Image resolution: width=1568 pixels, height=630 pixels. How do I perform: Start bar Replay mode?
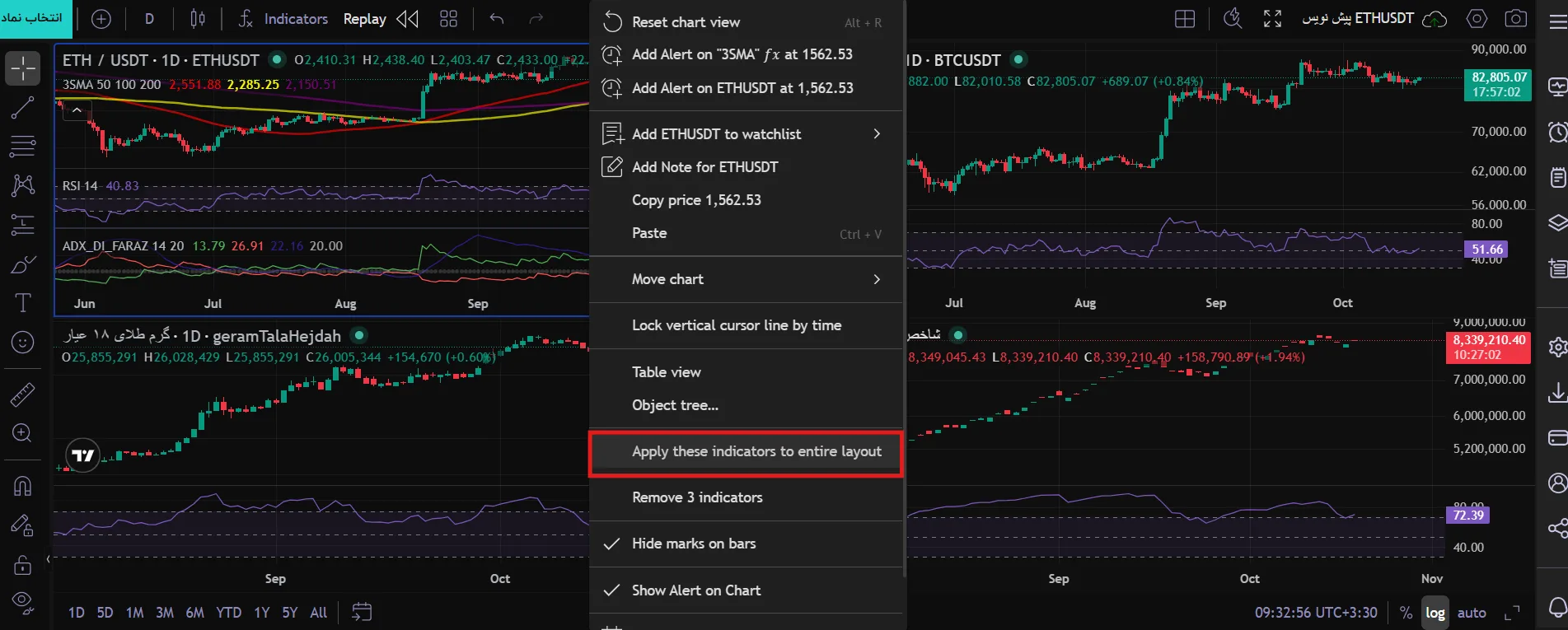pos(381,19)
